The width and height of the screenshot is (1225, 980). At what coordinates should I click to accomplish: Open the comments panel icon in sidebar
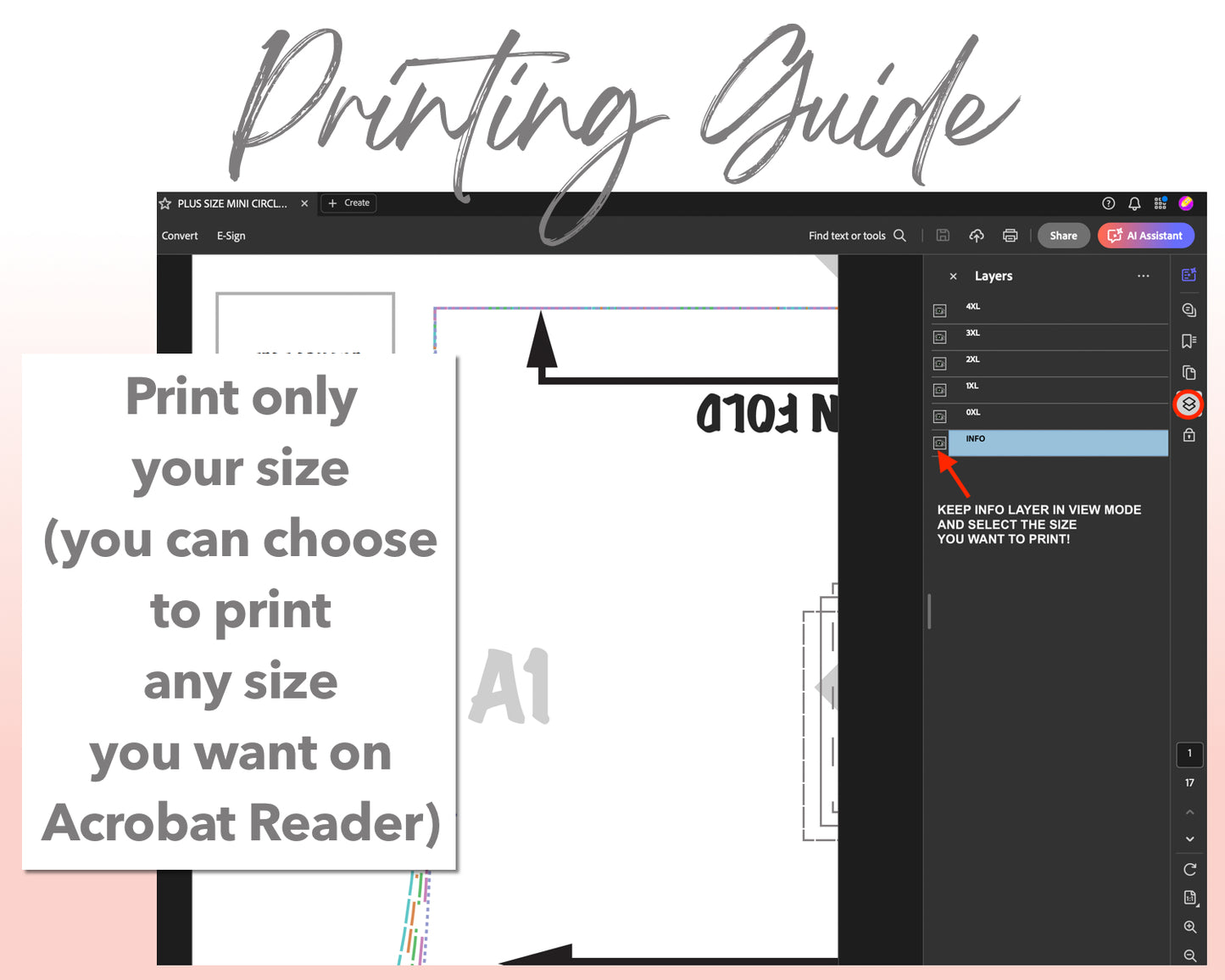pyautogui.click(x=1189, y=309)
